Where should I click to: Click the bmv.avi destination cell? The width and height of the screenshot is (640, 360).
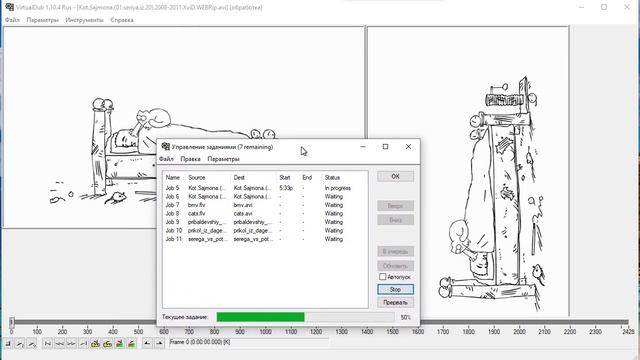click(x=243, y=205)
